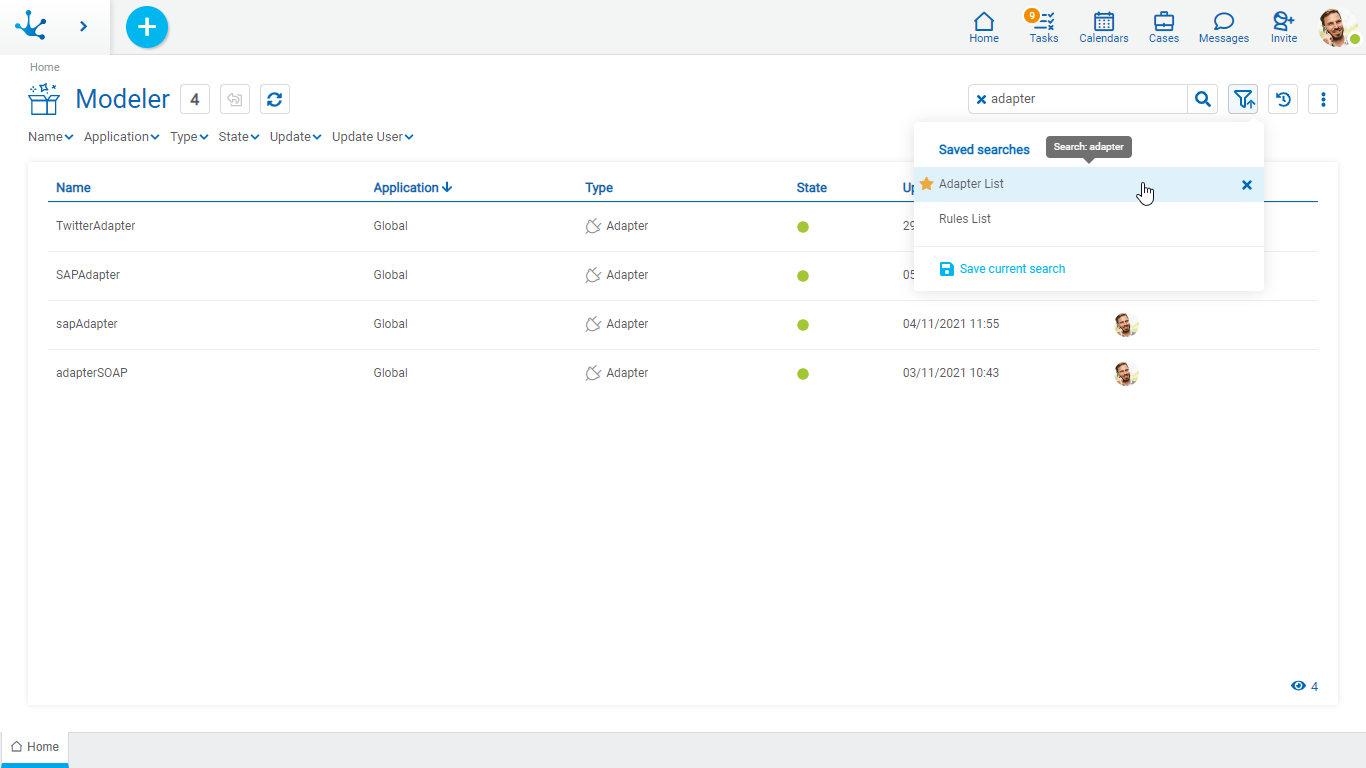Click the Invite user icon

(1284, 27)
